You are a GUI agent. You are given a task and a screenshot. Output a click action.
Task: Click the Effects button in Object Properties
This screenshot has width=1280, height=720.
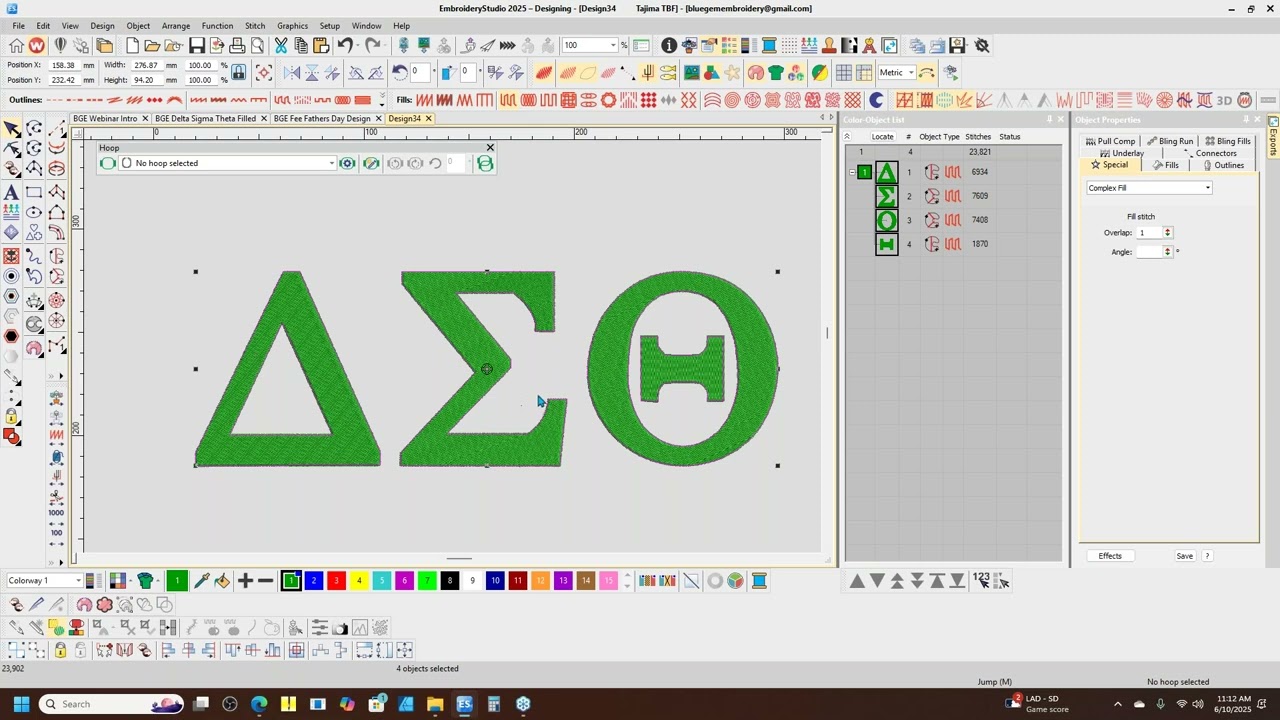(x=1110, y=556)
